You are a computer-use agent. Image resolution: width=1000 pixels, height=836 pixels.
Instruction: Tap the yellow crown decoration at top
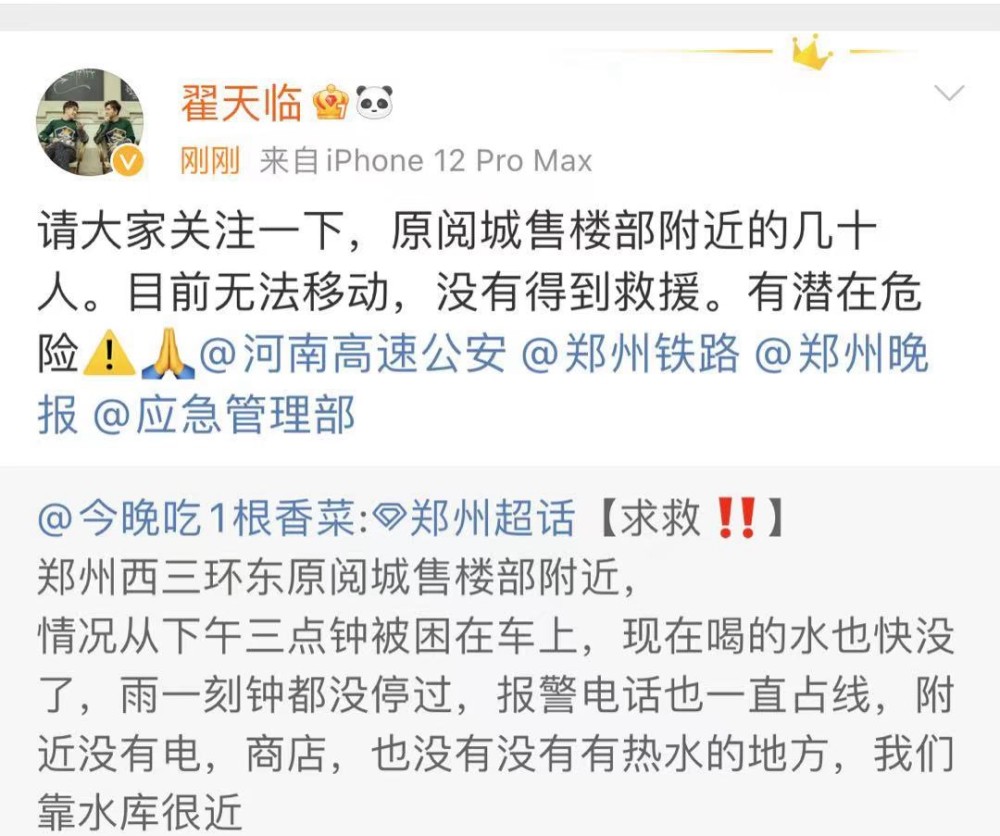tap(811, 51)
